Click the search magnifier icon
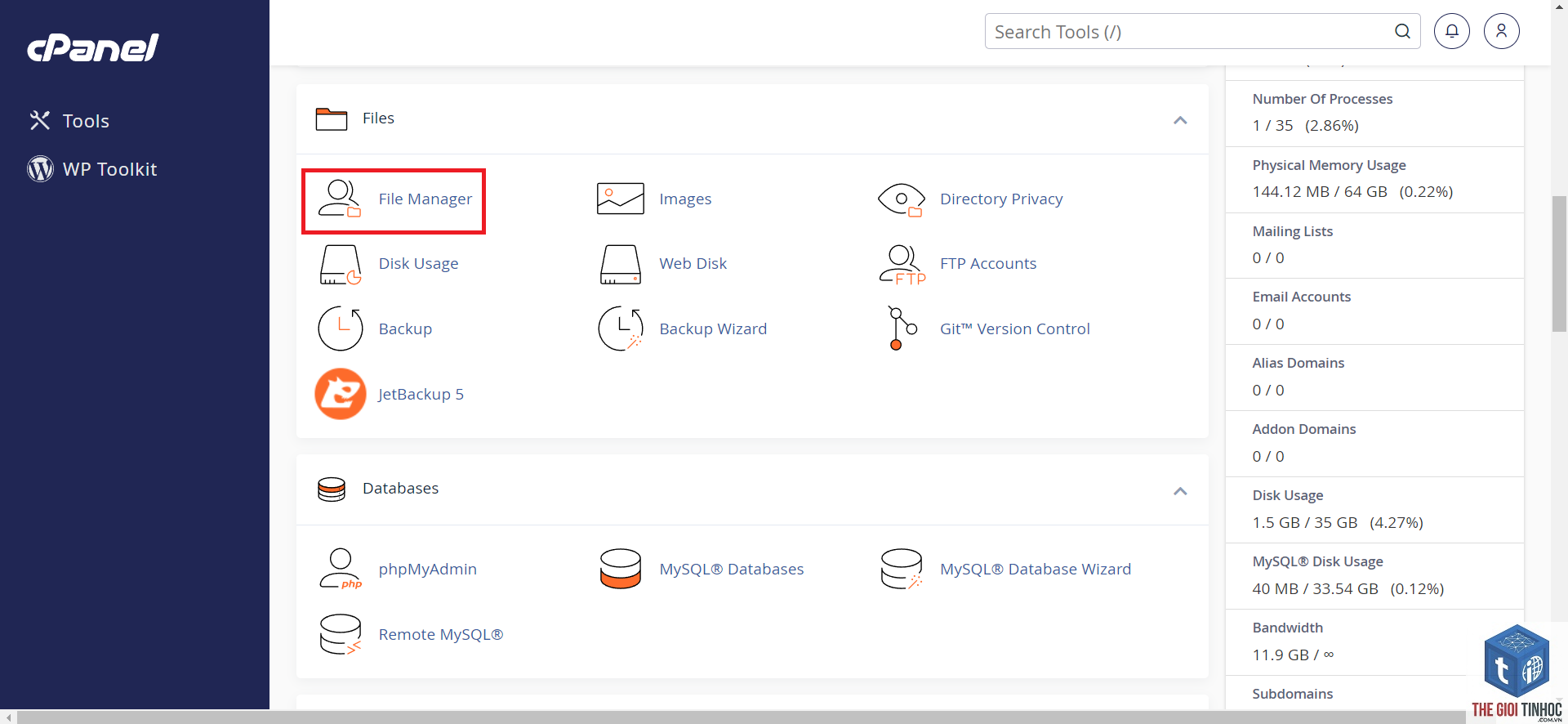 [x=1402, y=31]
